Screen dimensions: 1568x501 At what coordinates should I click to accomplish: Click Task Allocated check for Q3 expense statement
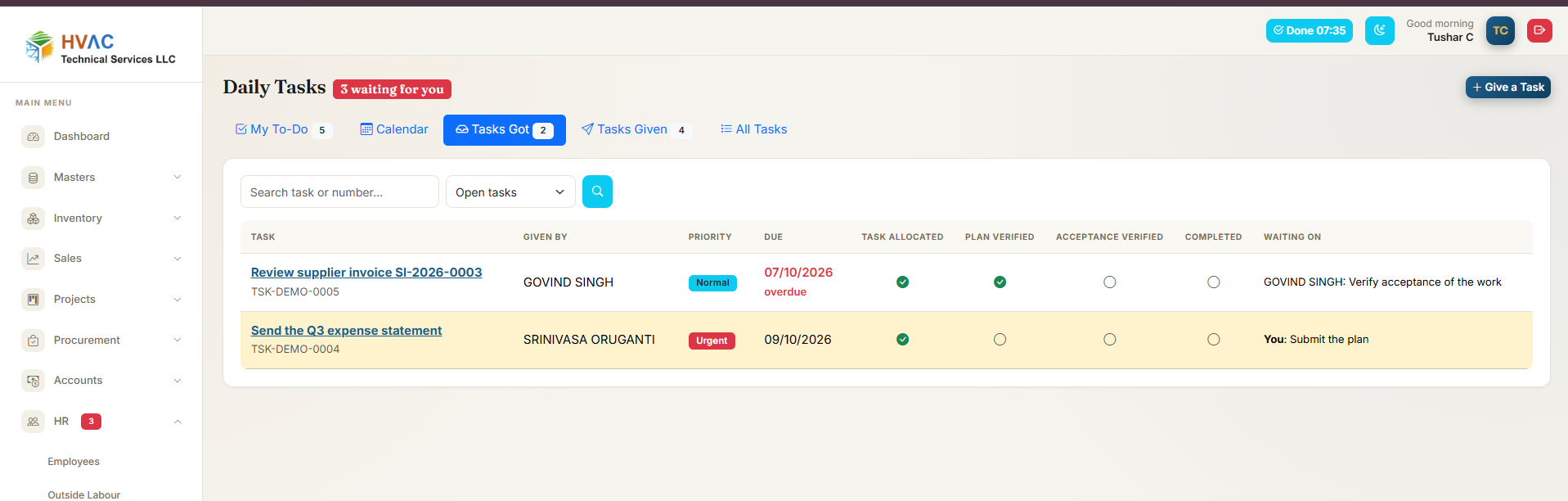pyautogui.click(x=902, y=340)
